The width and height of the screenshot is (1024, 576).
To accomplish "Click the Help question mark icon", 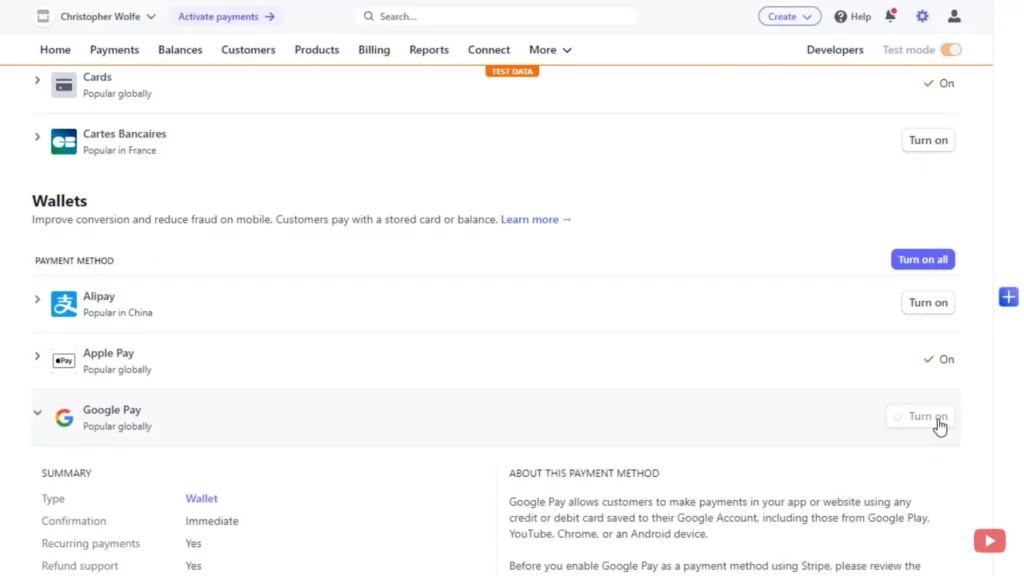I will pos(840,16).
